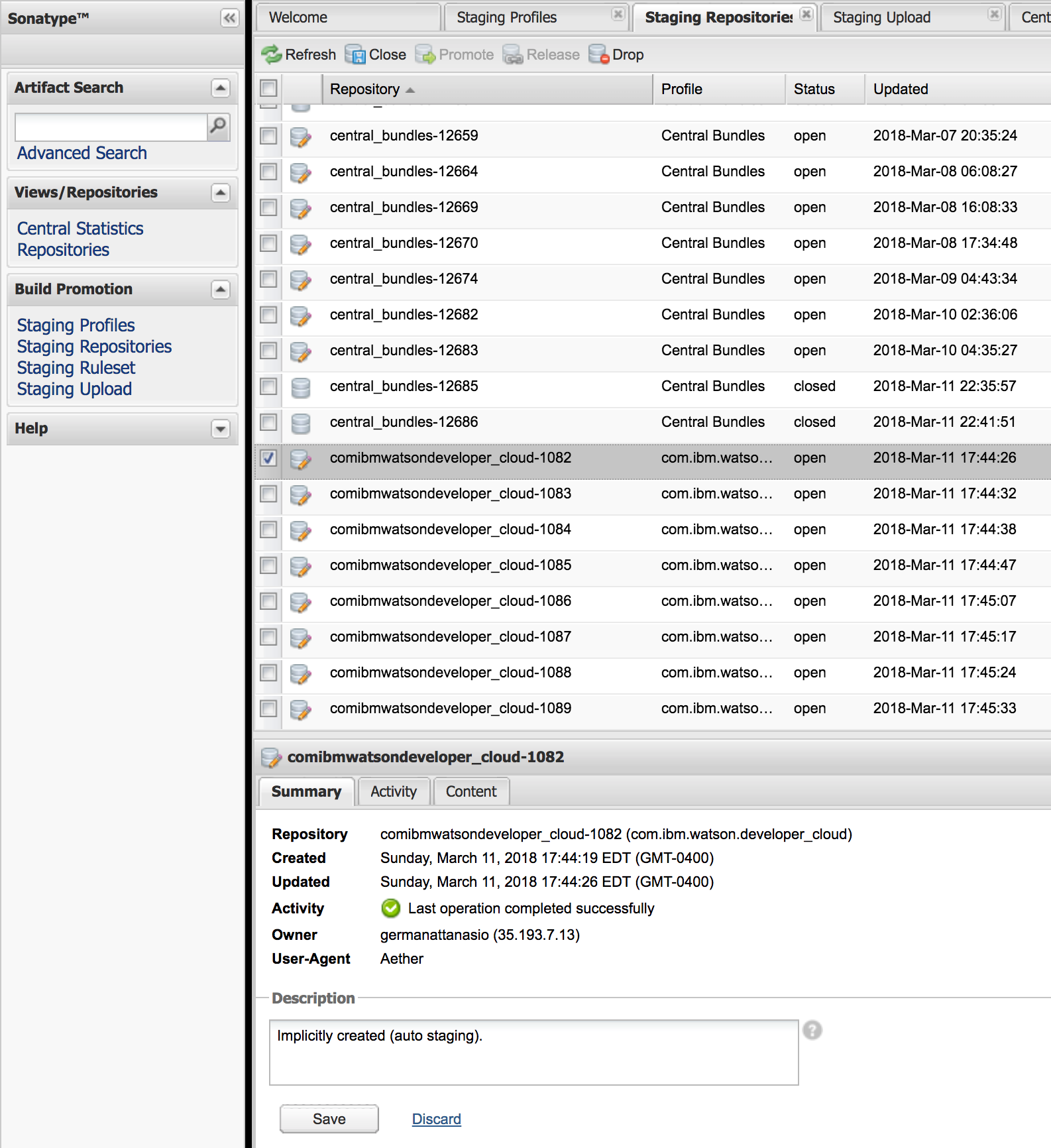Viewport: 1051px width, 1148px height.
Task: Click repository icon for central_bundles-12664
Action: pos(301,172)
